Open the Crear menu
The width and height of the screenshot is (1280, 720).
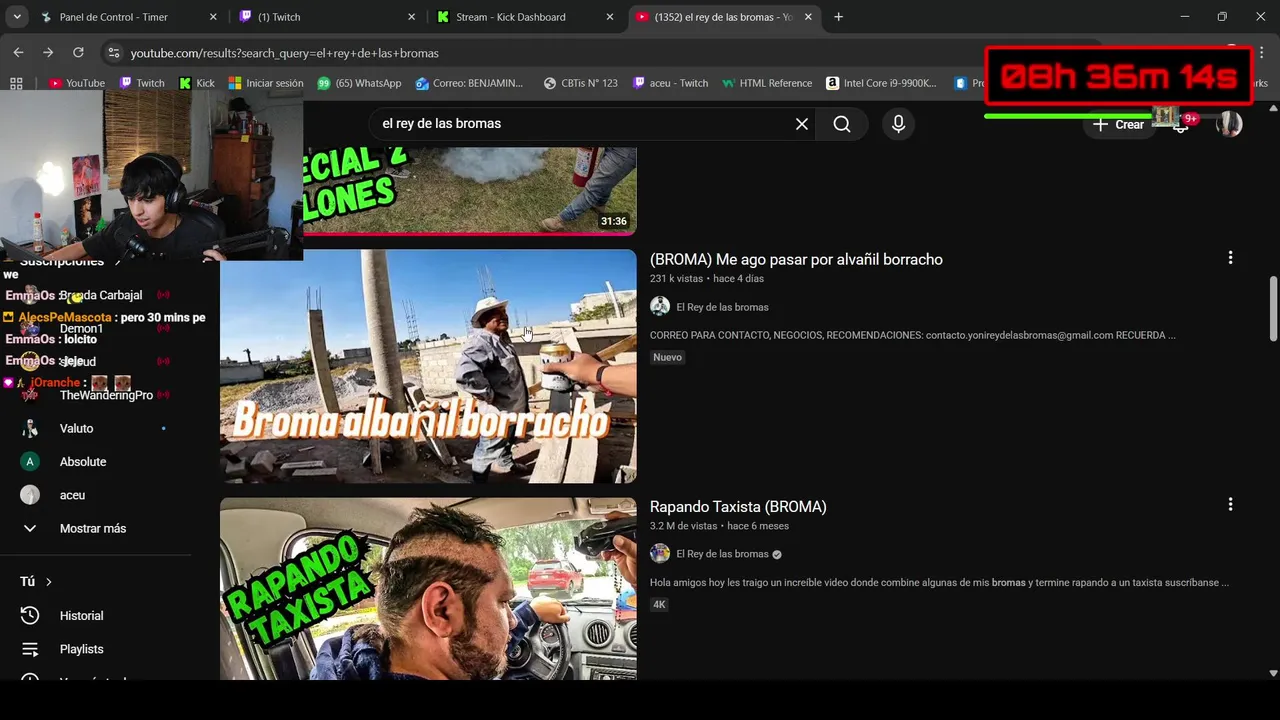(x=1118, y=125)
